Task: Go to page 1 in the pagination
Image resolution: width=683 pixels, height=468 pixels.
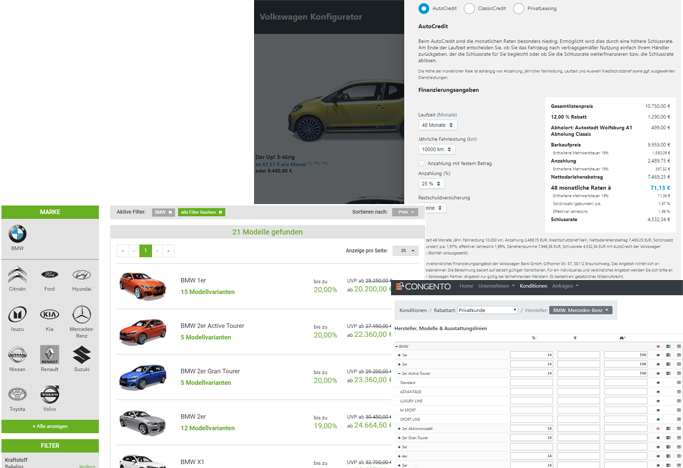Action: (x=145, y=251)
